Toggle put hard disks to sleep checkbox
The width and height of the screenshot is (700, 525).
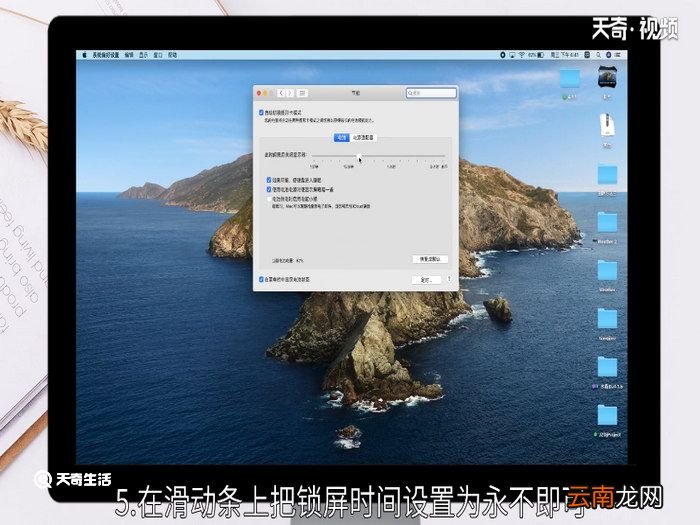269,180
